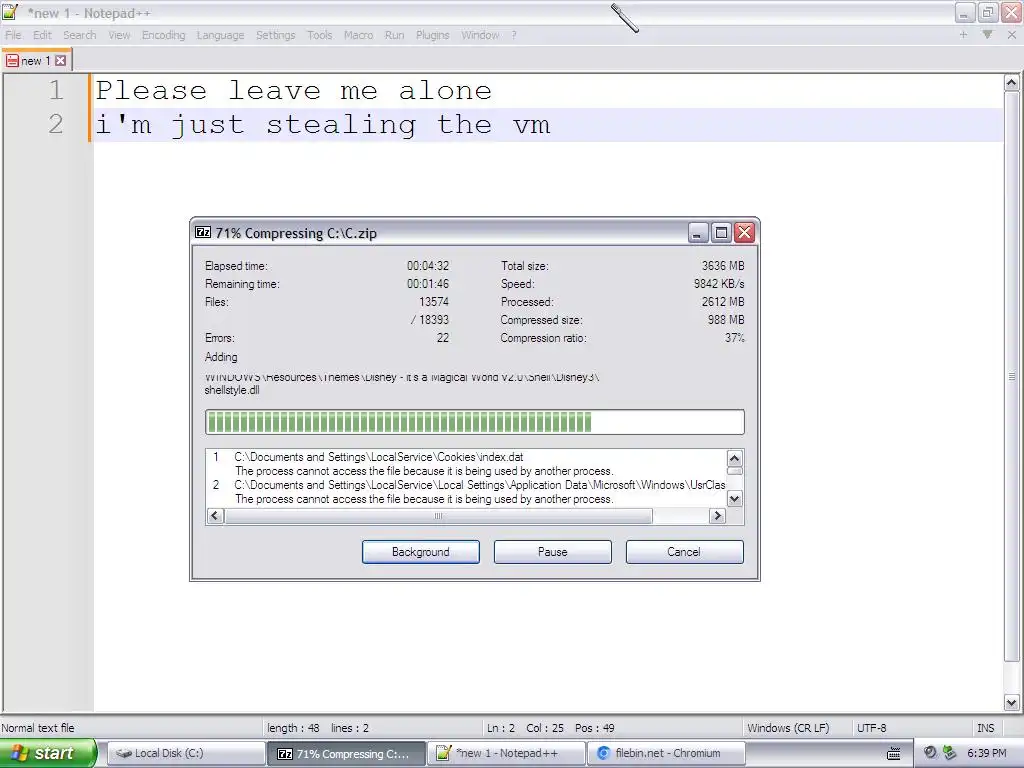The height and width of the screenshot is (768, 1024).
Task: Send the compression to Background
Action: [x=421, y=552]
